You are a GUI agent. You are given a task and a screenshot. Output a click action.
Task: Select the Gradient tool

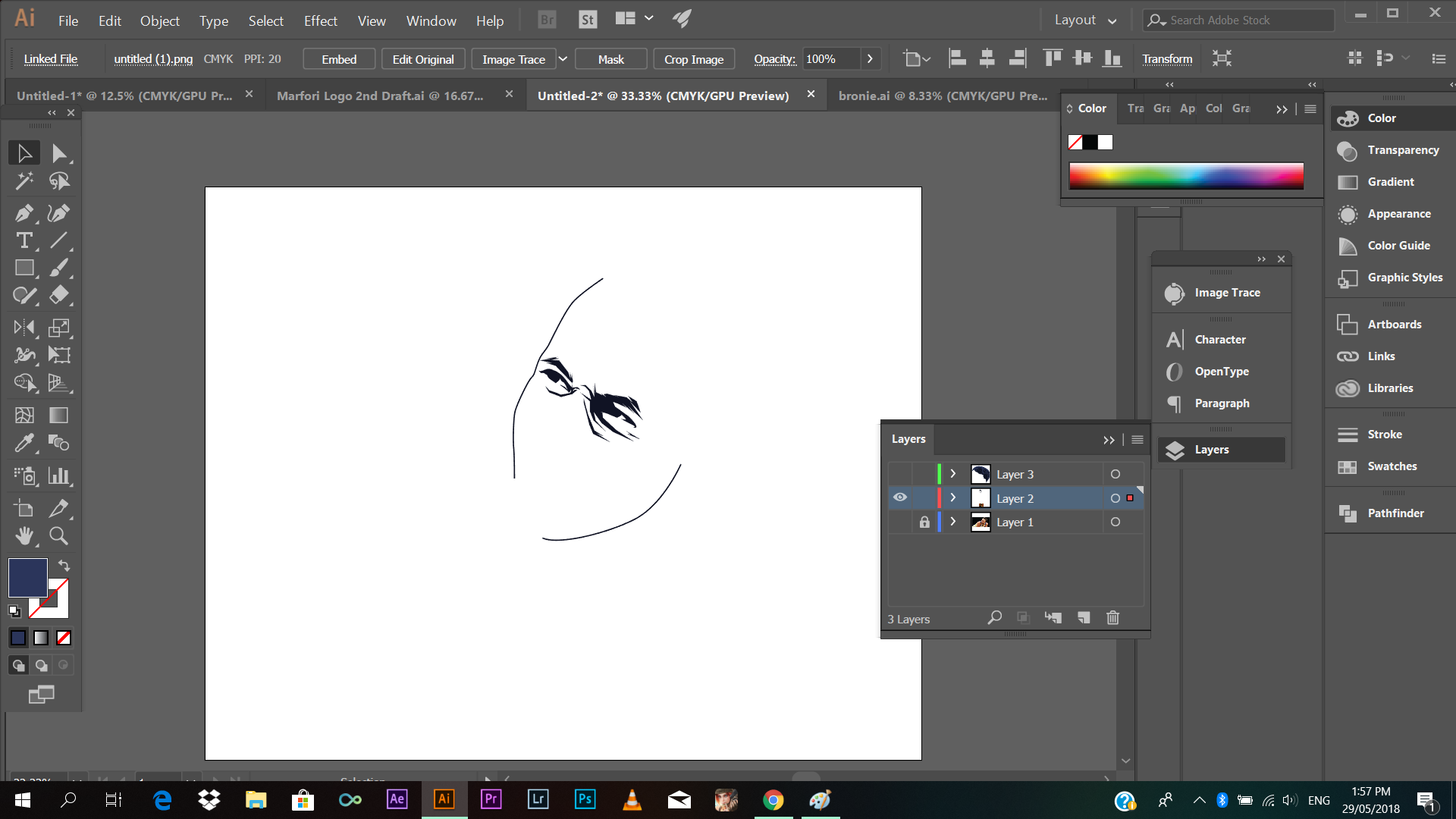pyautogui.click(x=59, y=415)
